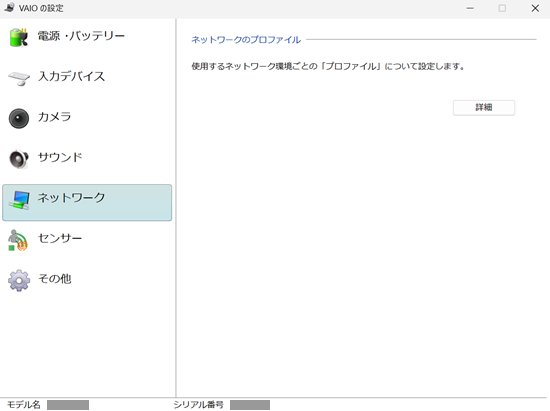Viewport: 550px width, 411px height.
Task: Click the computer icon for ネットワーク
Action: pos(20,200)
